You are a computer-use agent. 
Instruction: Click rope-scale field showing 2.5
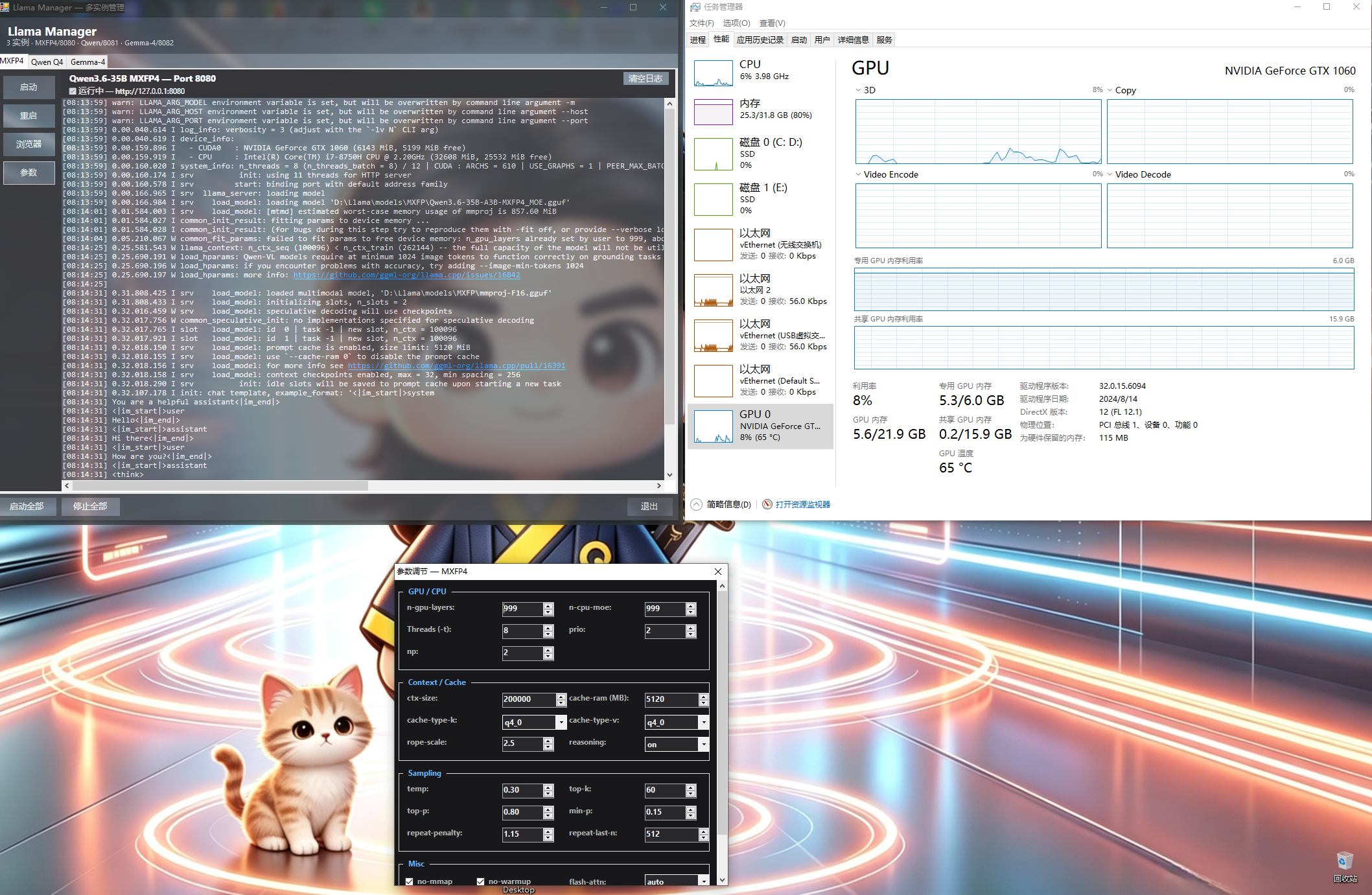coord(522,743)
